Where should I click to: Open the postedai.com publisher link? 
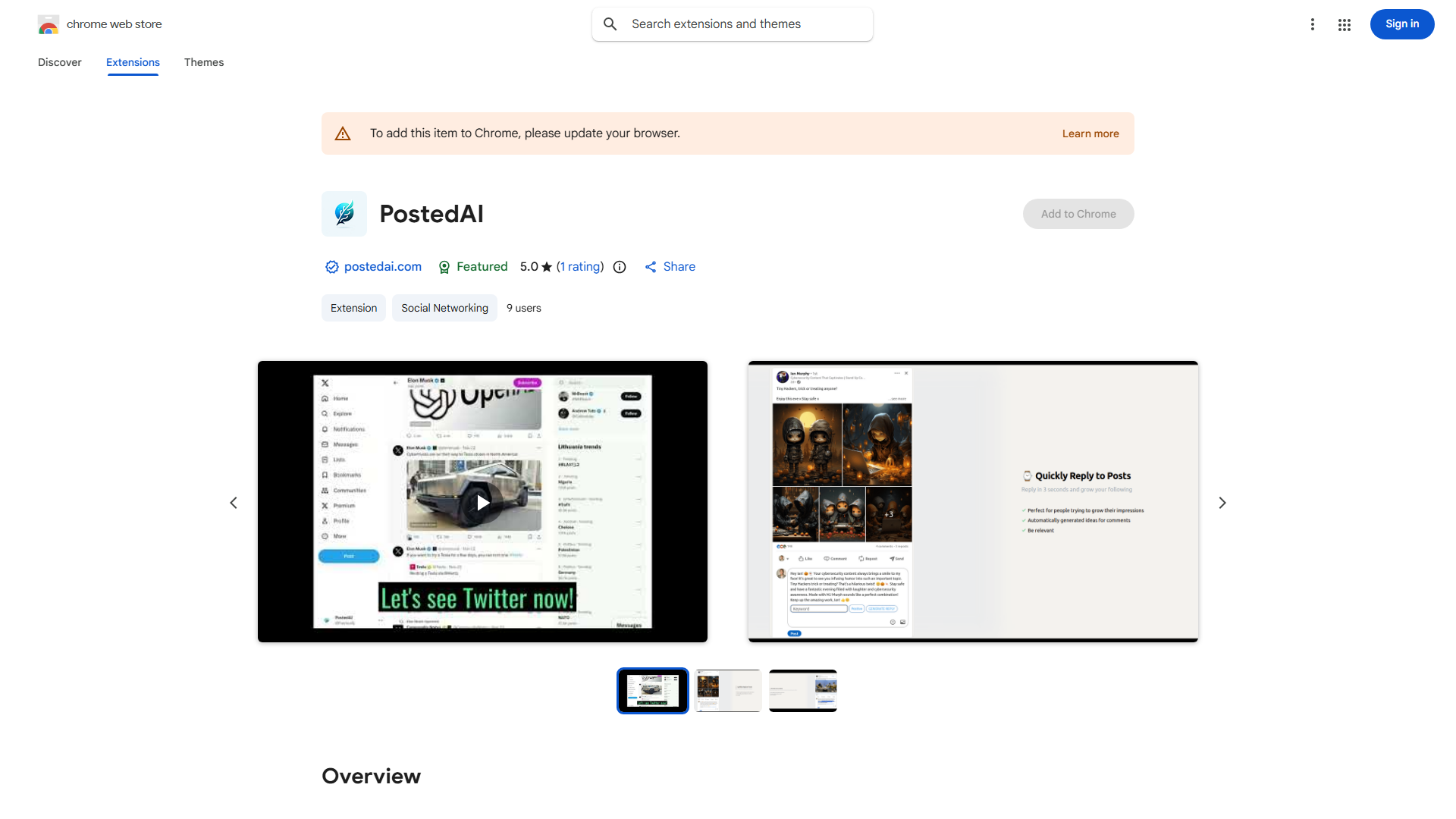382,267
